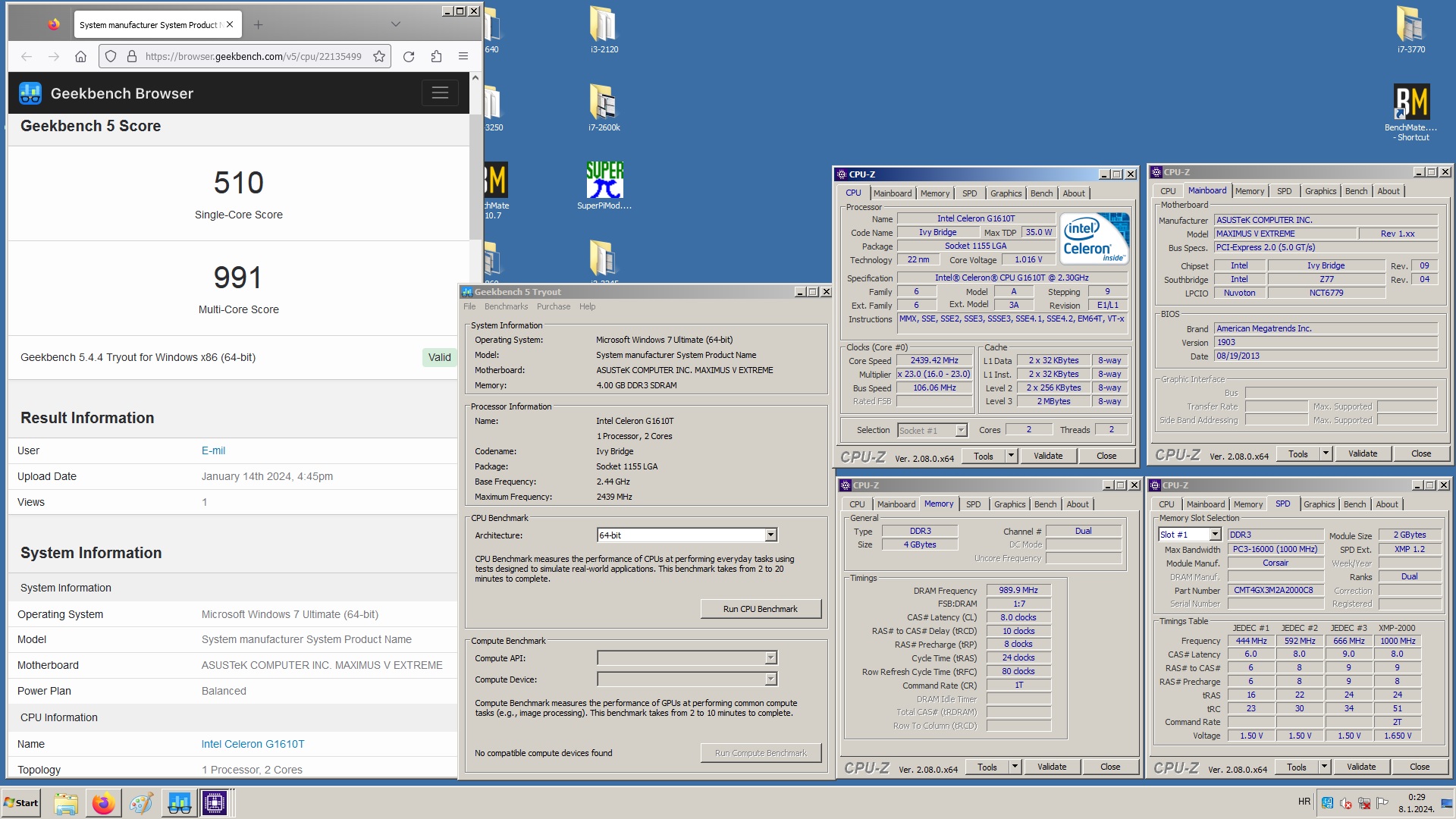Bookmark this page with the star icon

click(x=379, y=56)
